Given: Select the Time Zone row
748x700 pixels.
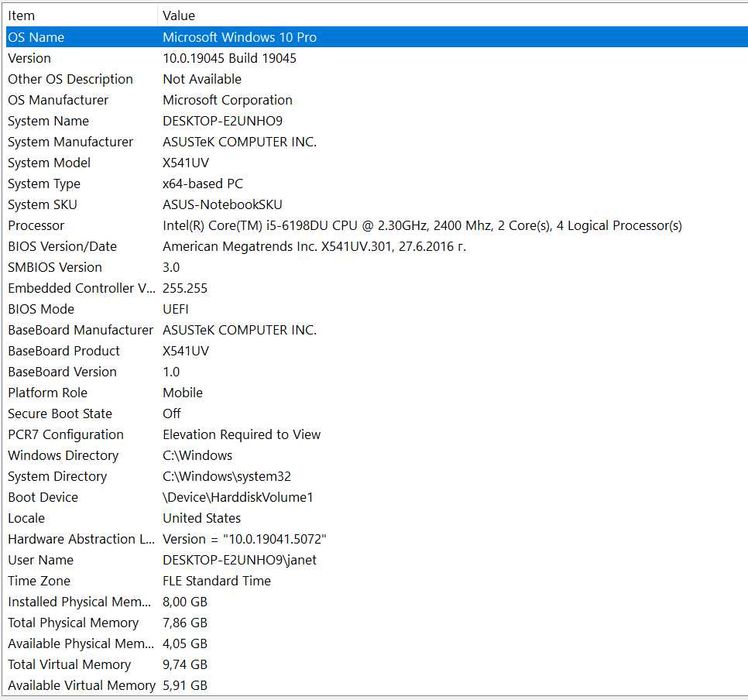Looking at the screenshot, I should (x=377, y=581).
